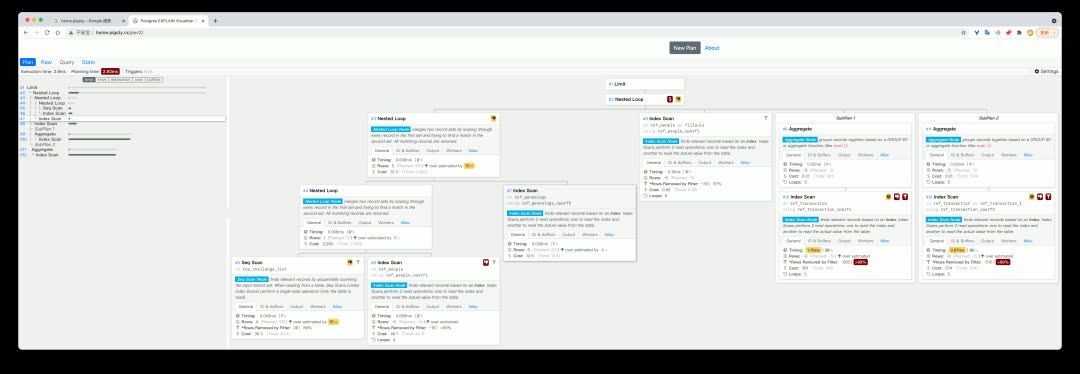
Task: Select #1 Limit in plan tree
Action: click(32, 87)
